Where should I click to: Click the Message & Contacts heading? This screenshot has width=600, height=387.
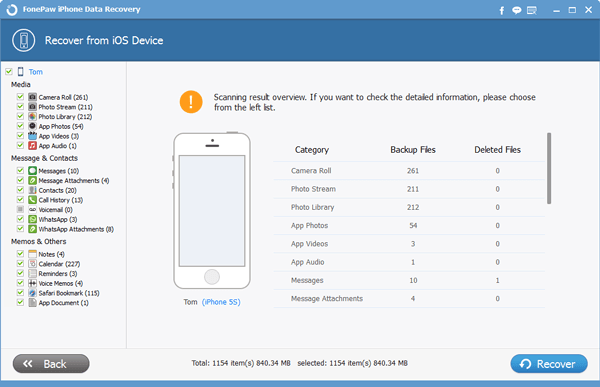pyautogui.click(x=44, y=158)
